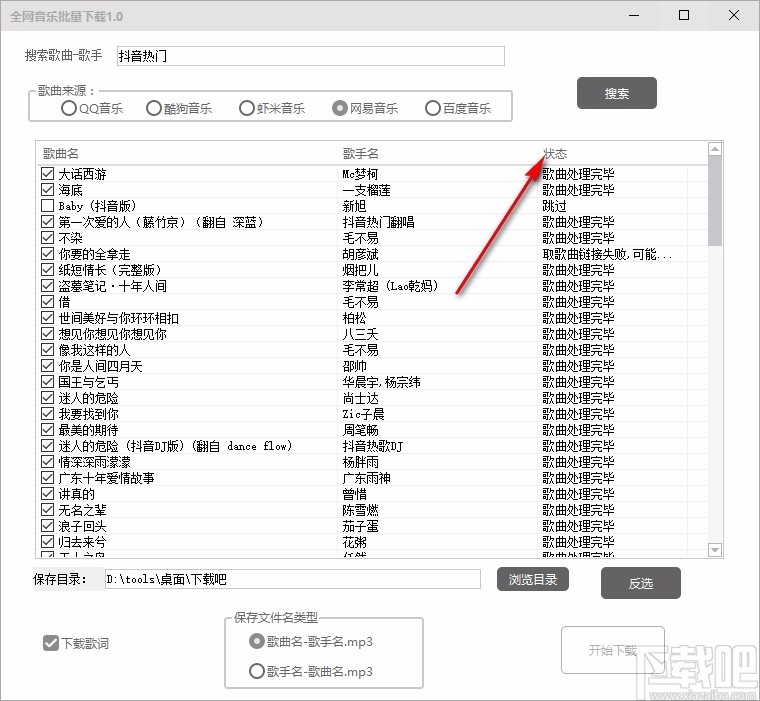This screenshot has height=701, width=760.
Task: Click the list scrollbar up arrow
Action: tap(715, 149)
